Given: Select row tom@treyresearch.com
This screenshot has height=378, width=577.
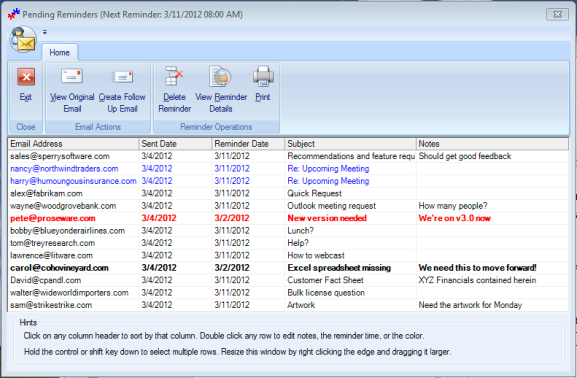Looking at the screenshot, I should tap(288, 243).
